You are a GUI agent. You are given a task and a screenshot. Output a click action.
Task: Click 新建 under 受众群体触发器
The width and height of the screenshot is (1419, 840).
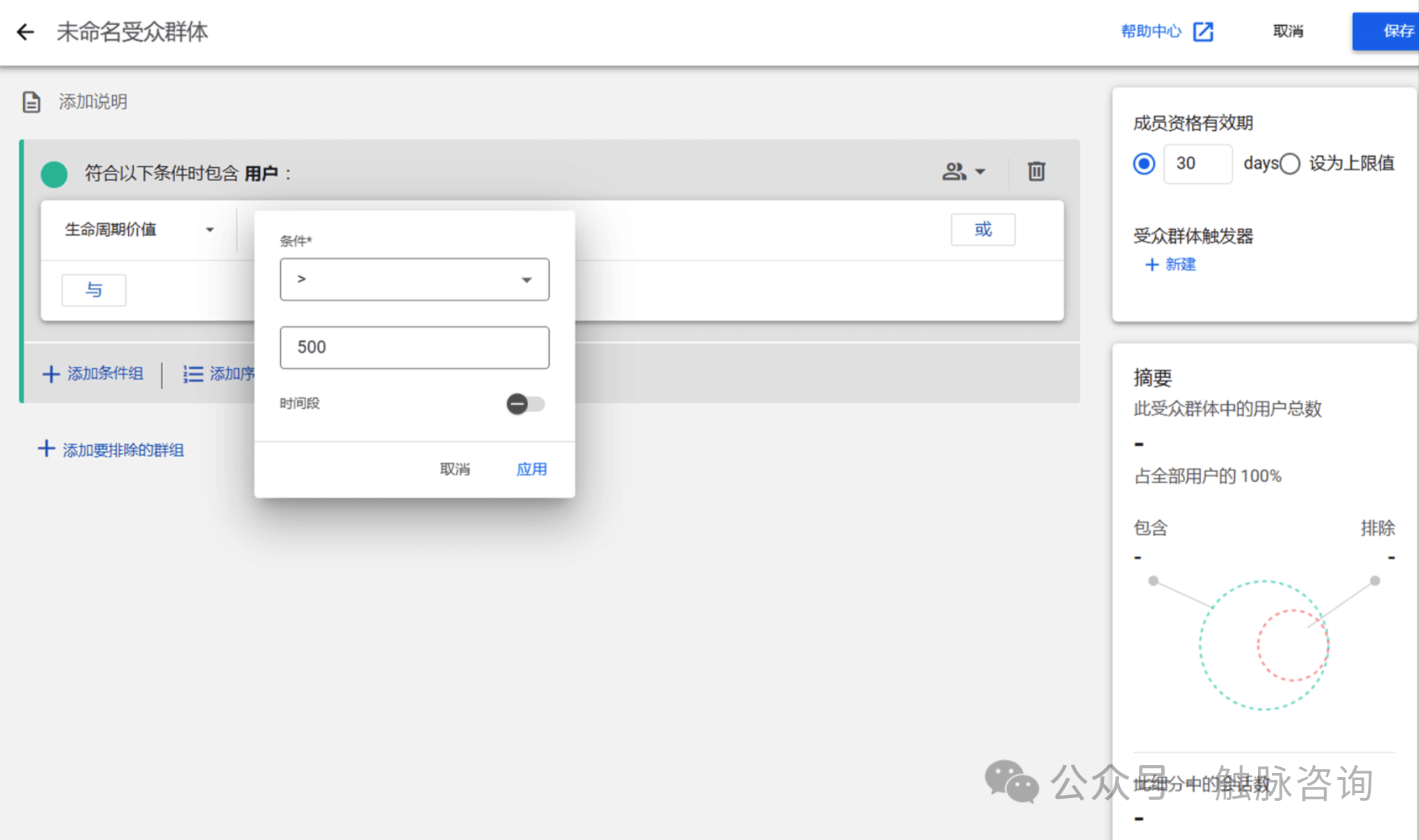[x=1180, y=265]
